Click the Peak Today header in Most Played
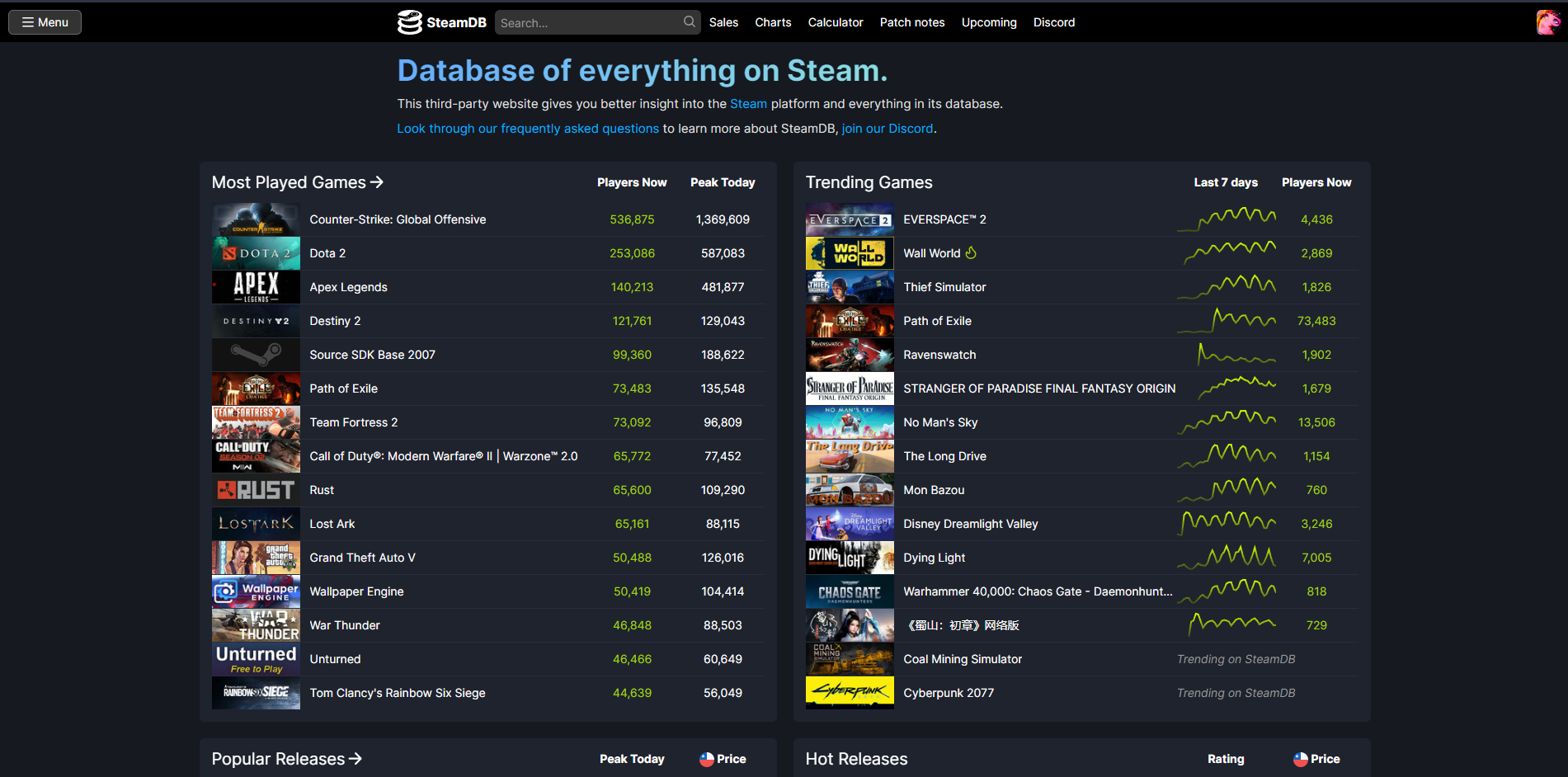Screen dimensions: 1568x777 [723, 182]
